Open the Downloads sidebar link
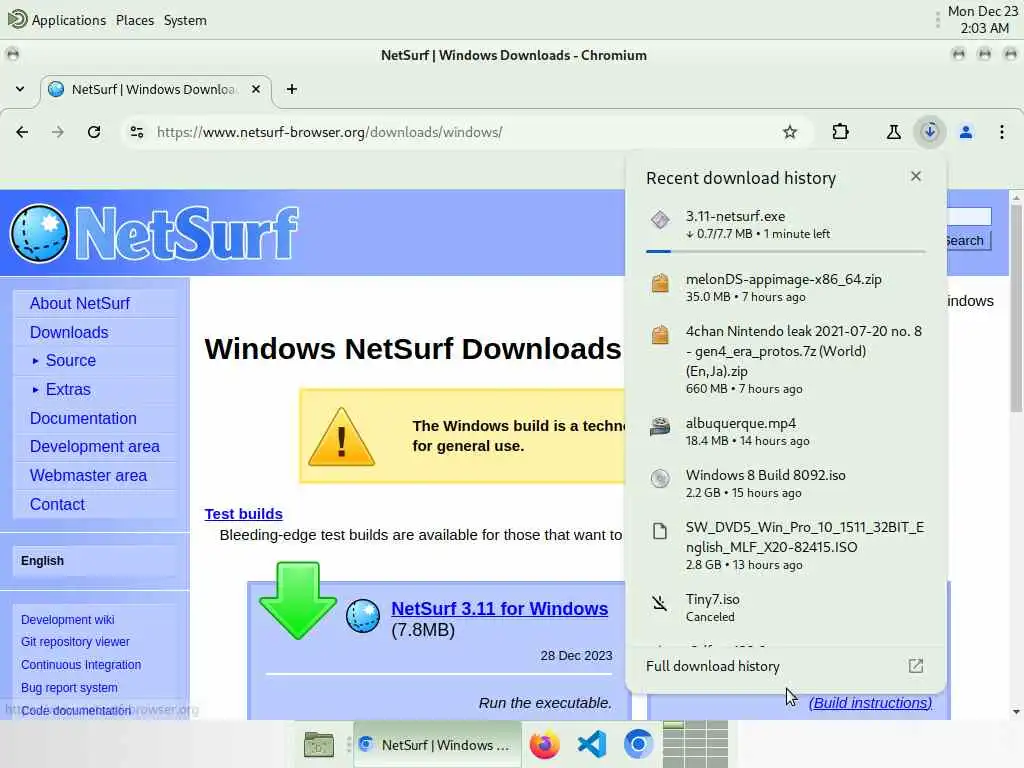The image size is (1024, 768). tap(69, 332)
